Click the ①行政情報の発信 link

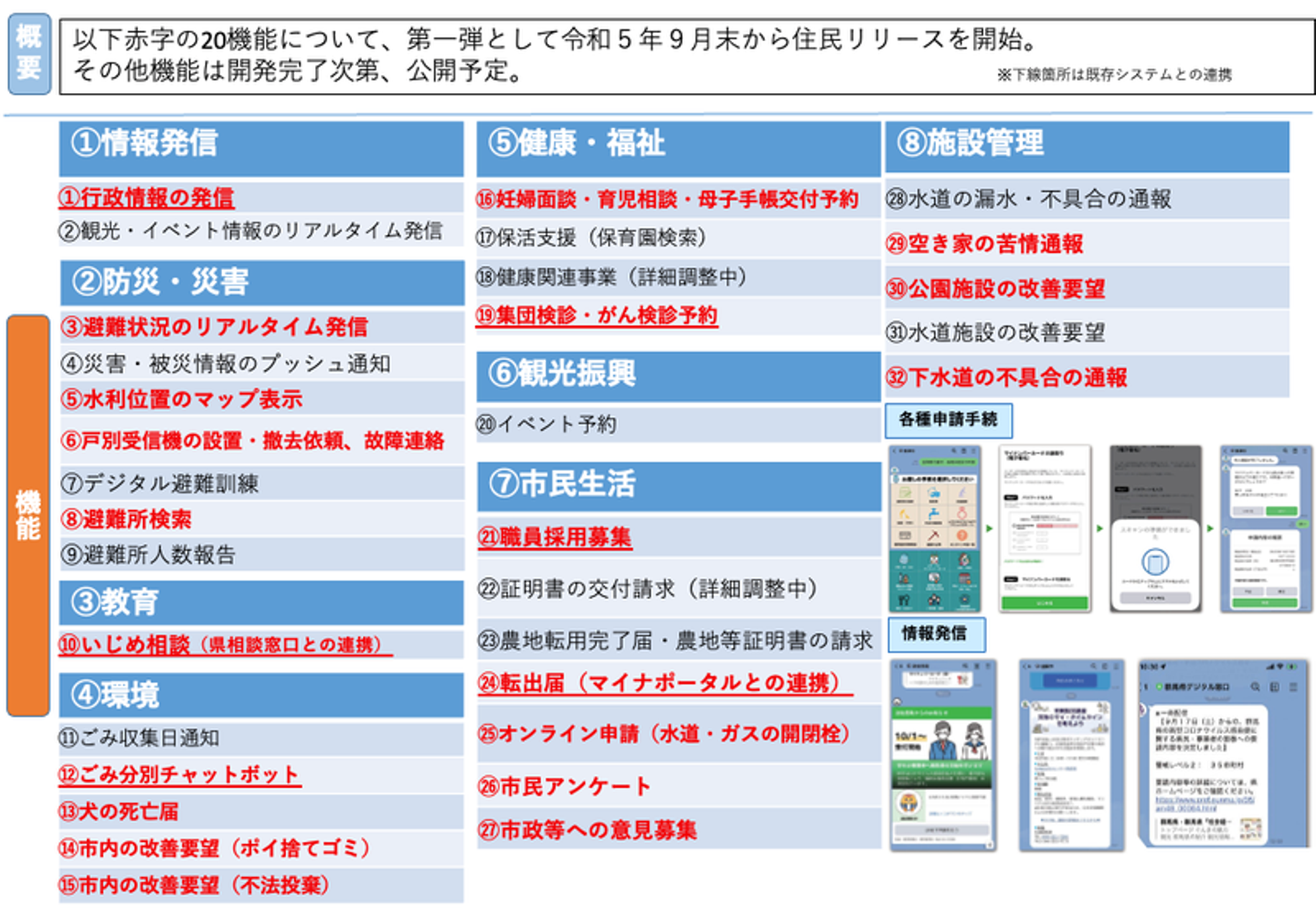tap(146, 197)
